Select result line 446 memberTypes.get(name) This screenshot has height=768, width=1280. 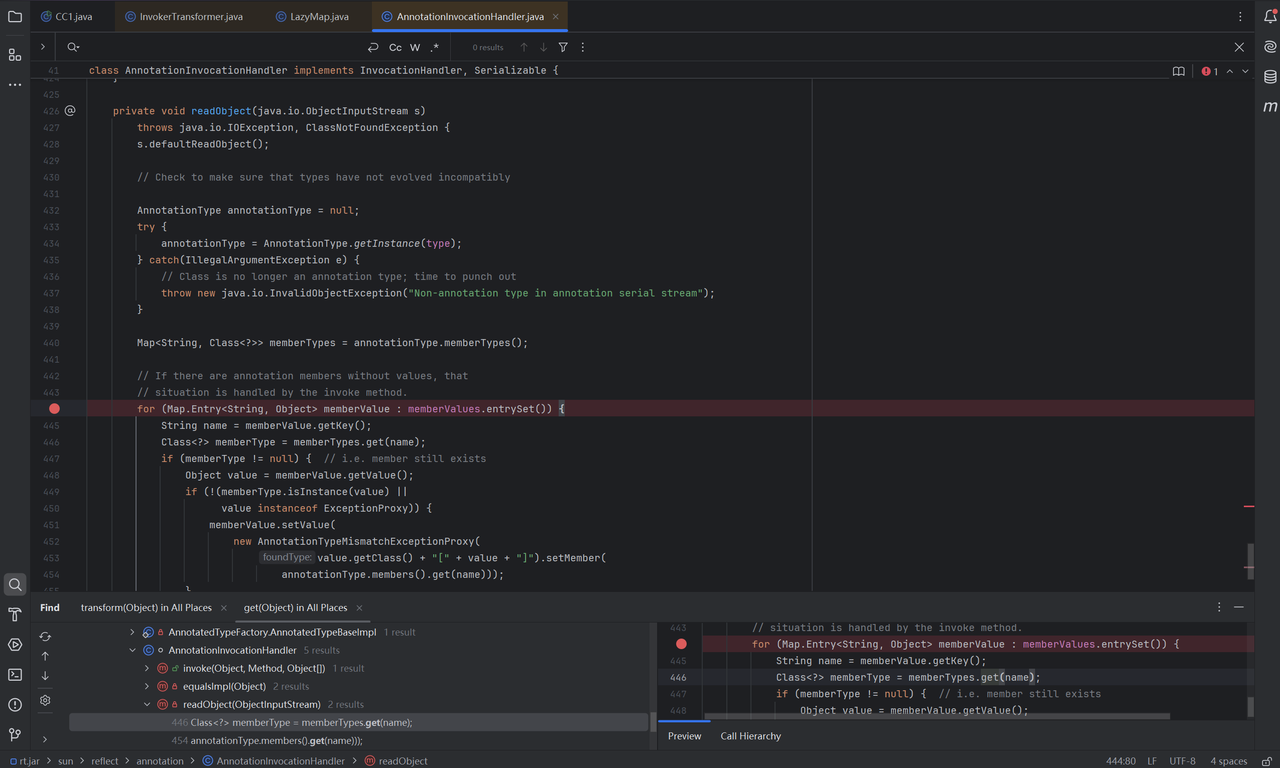[359, 722]
